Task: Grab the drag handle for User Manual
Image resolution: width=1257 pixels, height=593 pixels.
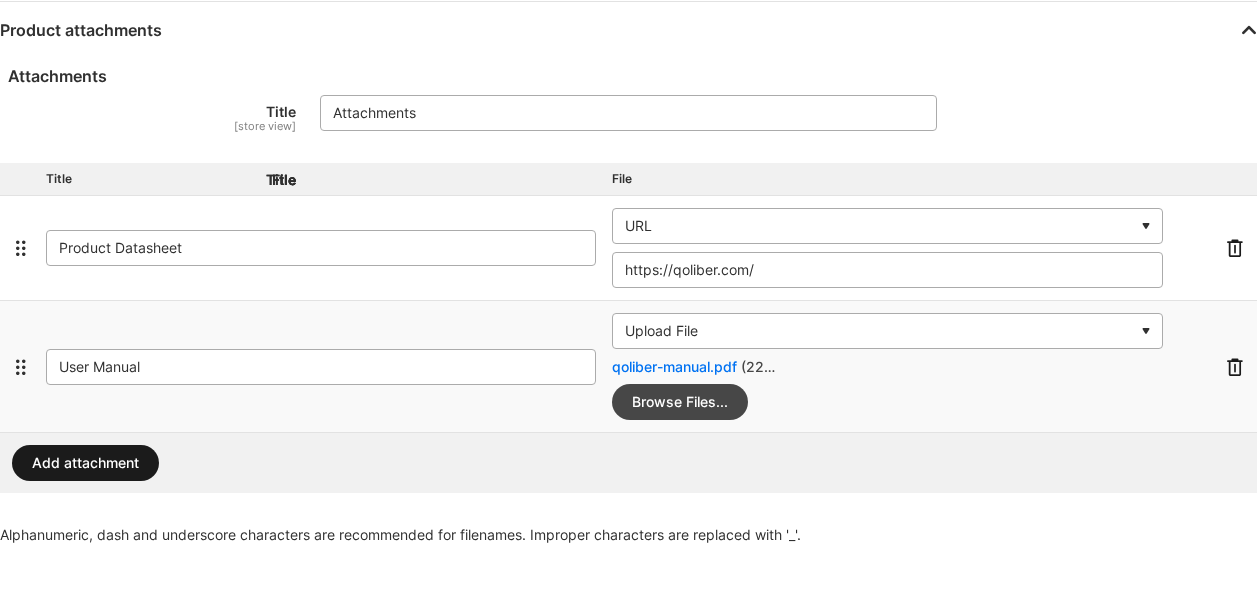Action: (20, 367)
